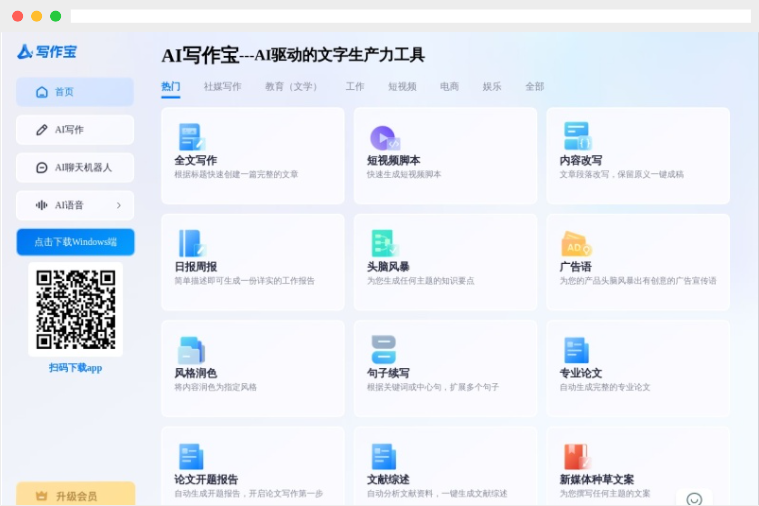Click the 头脑风暴 card title
Image resolution: width=759 pixels, height=506 pixels.
coord(388,267)
